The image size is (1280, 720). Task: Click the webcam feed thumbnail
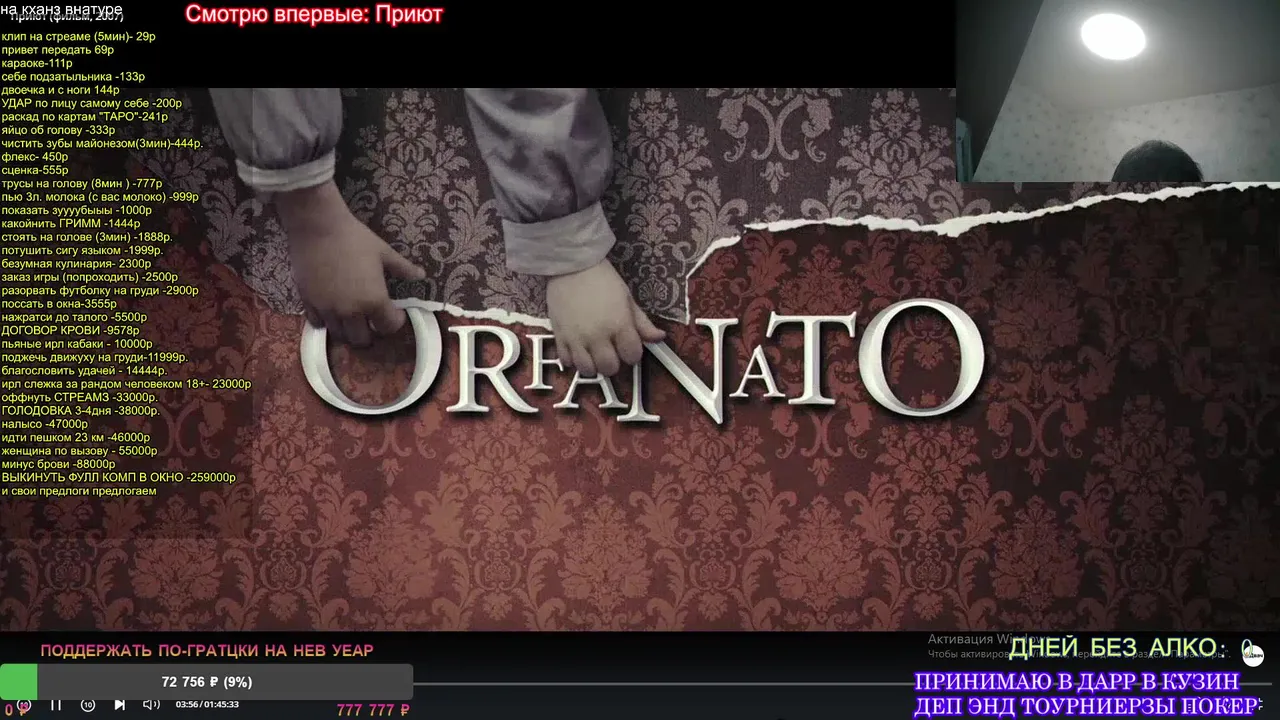(x=1117, y=91)
